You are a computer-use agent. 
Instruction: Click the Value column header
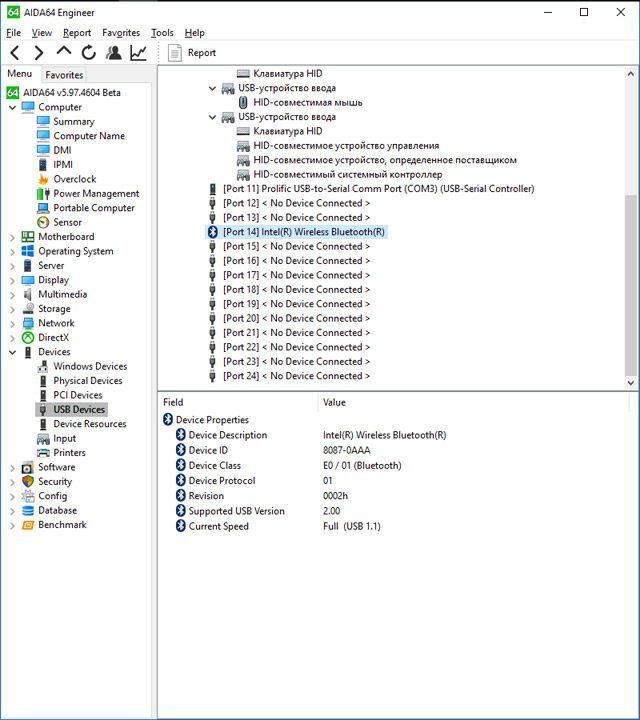pyautogui.click(x=334, y=402)
